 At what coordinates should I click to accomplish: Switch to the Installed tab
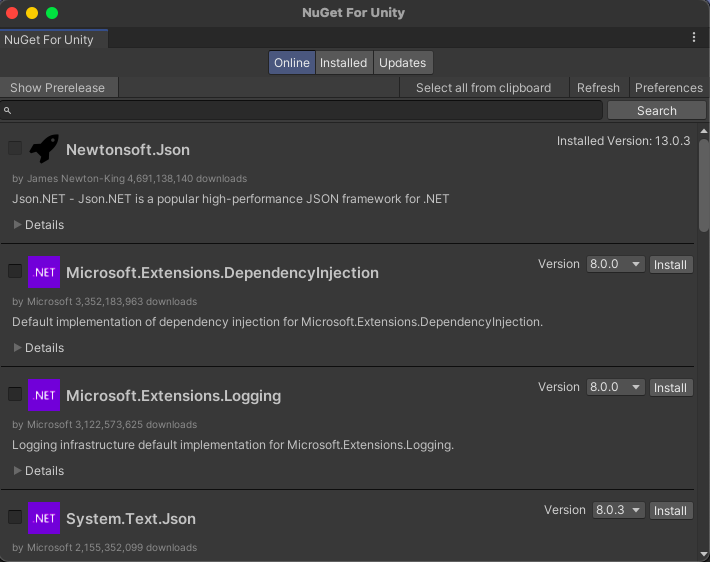pyautogui.click(x=344, y=62)
